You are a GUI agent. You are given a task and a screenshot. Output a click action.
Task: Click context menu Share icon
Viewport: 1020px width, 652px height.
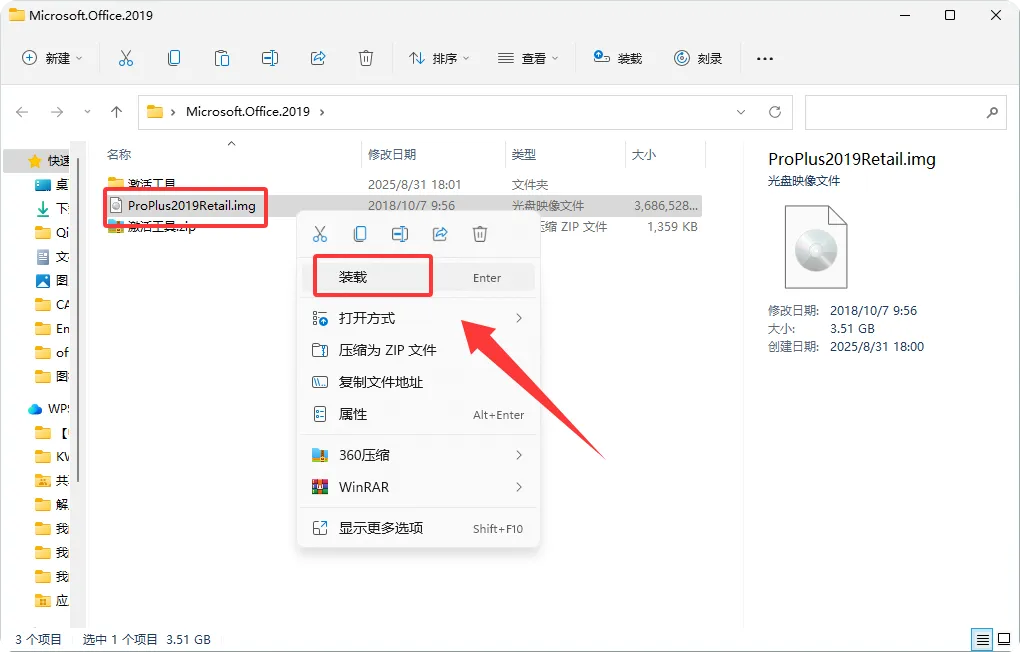(440, 234)
